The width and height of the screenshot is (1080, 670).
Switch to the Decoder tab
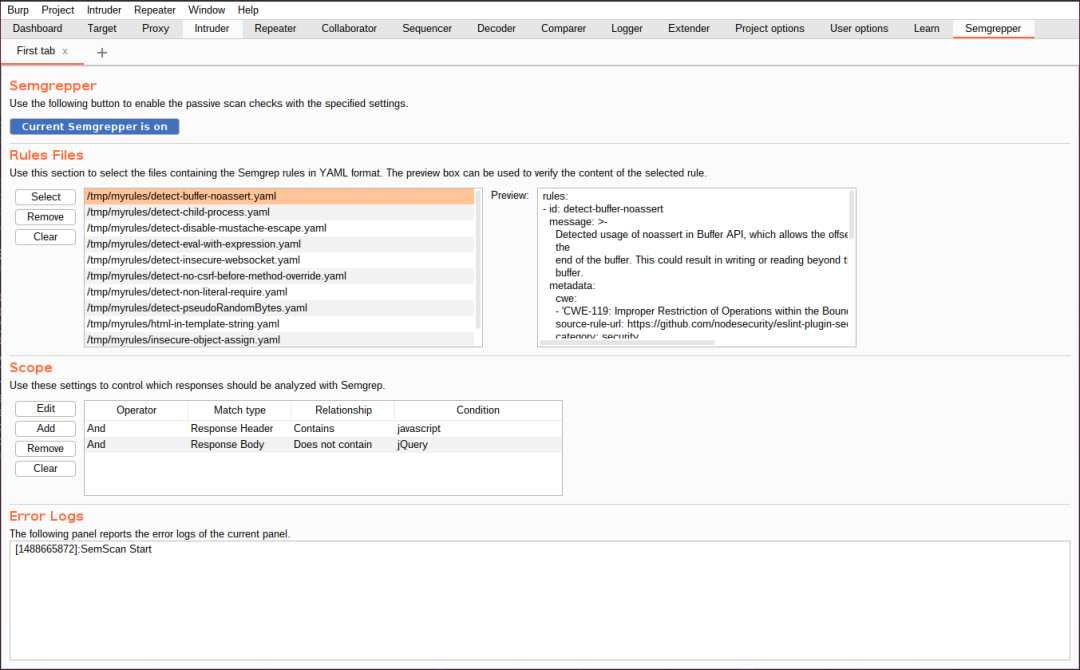(496, 28)
